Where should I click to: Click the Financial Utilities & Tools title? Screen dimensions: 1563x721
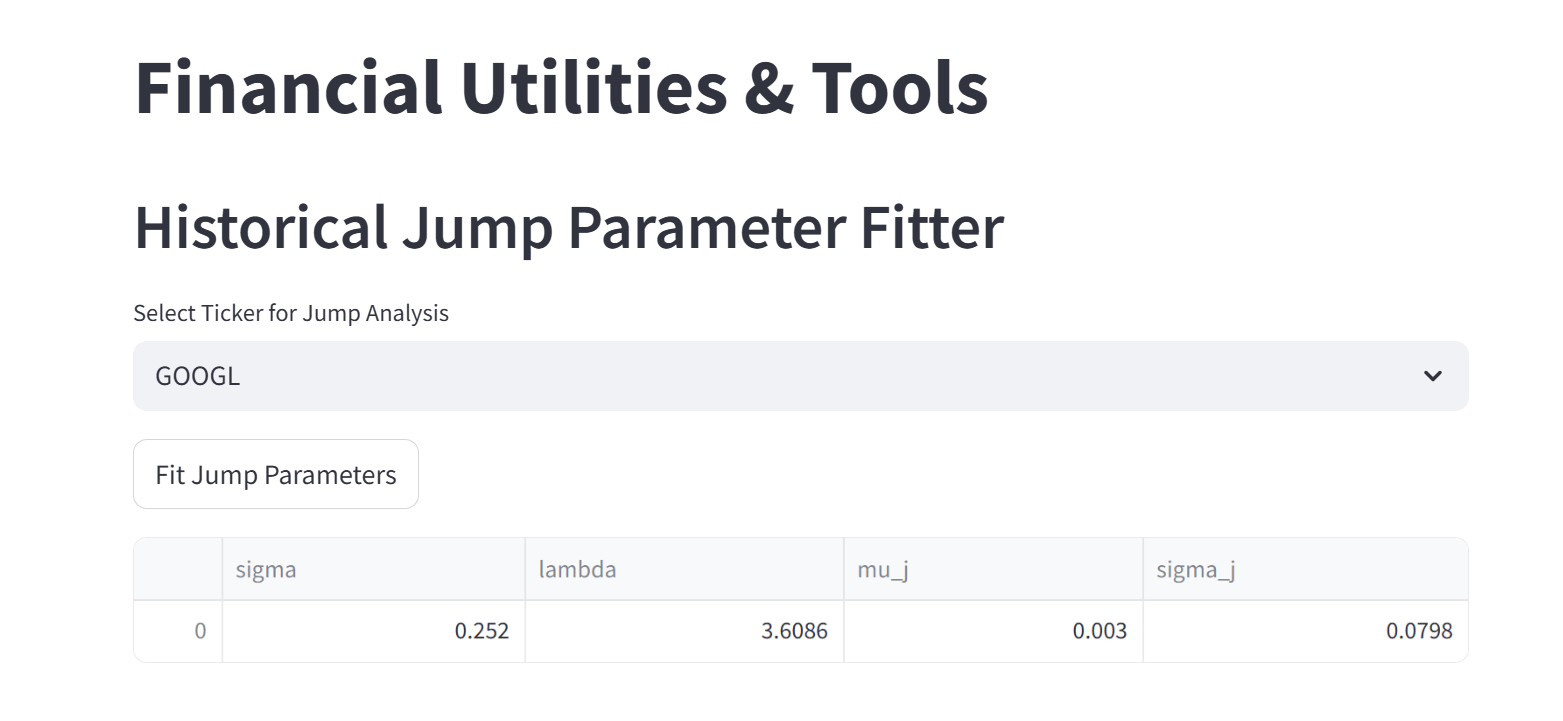[561, 88]
